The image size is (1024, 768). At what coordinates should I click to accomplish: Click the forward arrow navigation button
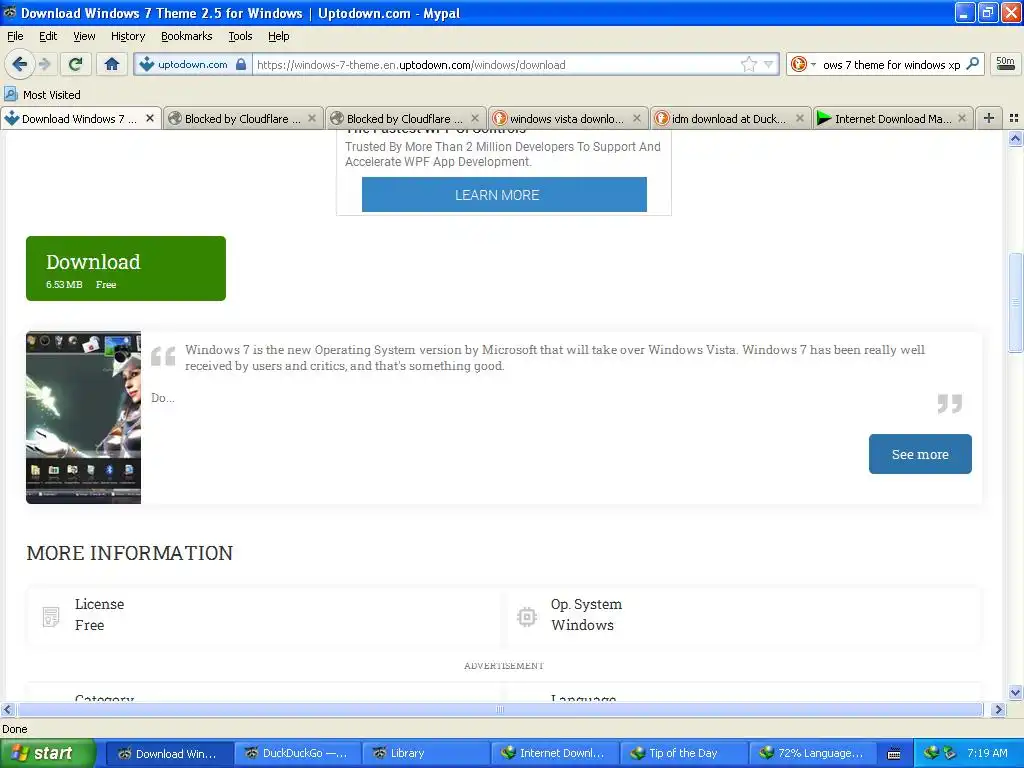(44, 64)
